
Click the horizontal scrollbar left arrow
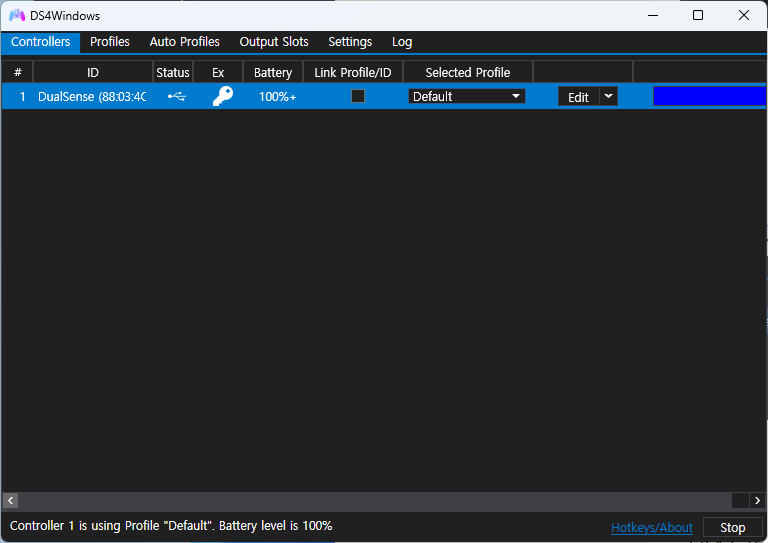(x=10, y=500)
